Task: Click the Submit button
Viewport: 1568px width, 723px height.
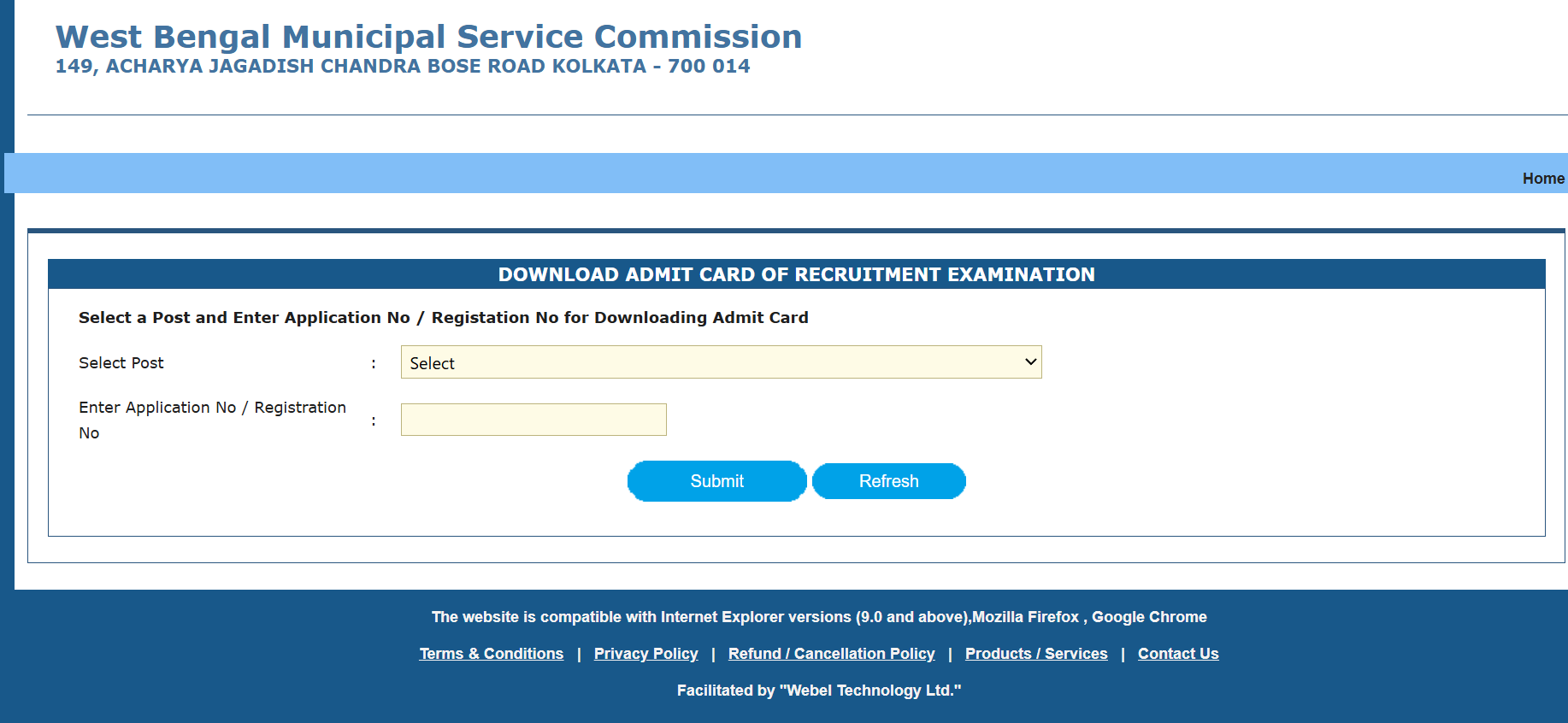Action: (716, 480)
